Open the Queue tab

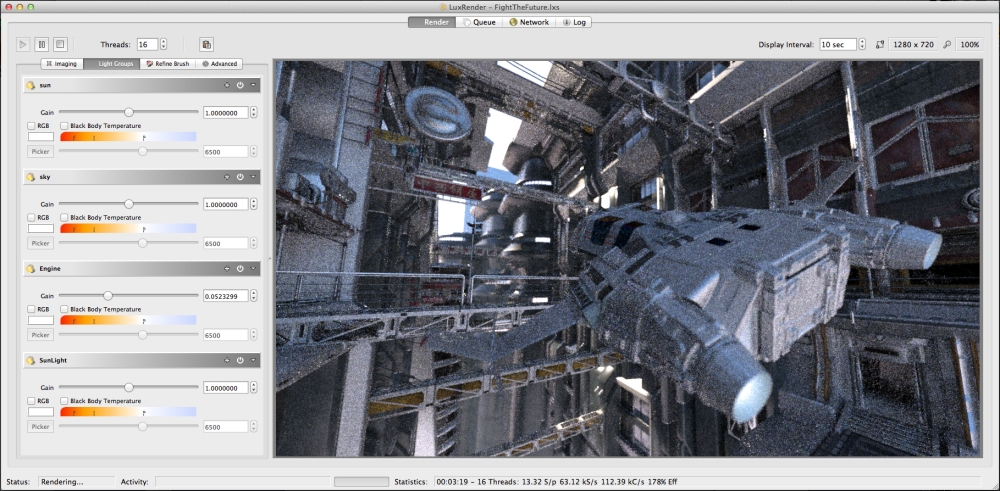point(478,22)
